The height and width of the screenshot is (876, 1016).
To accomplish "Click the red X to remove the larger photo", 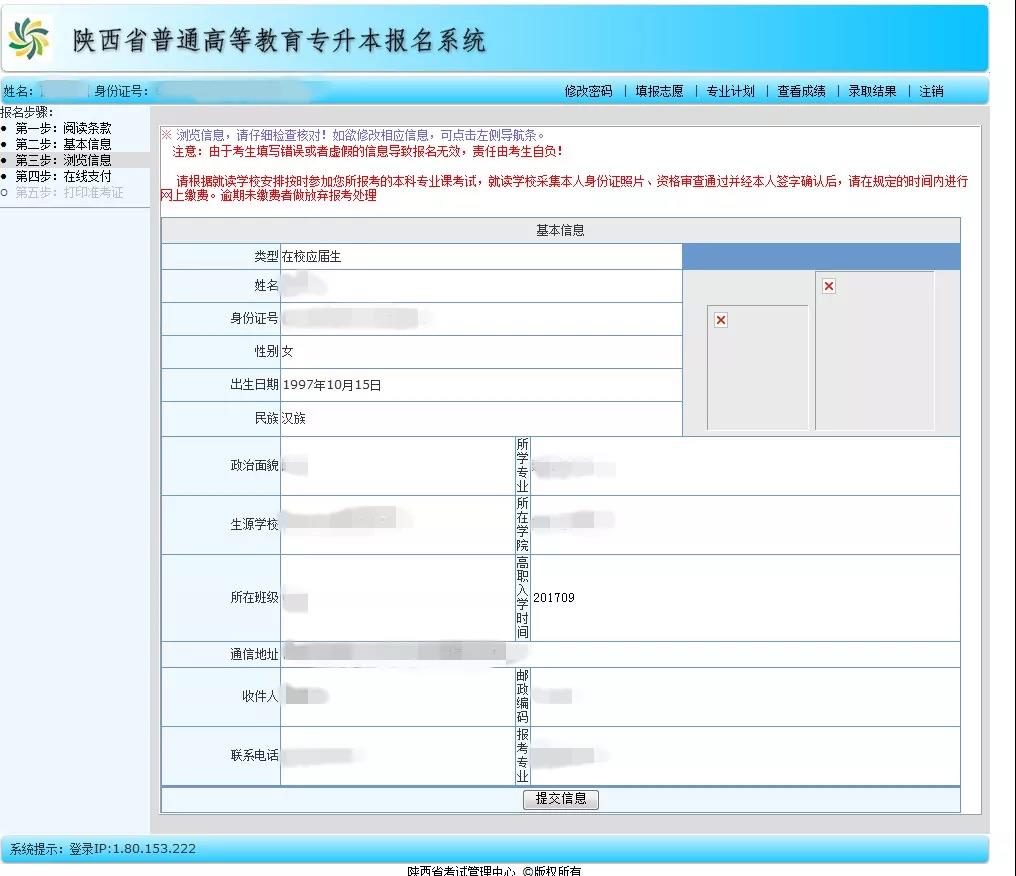I will click(828, 285).
